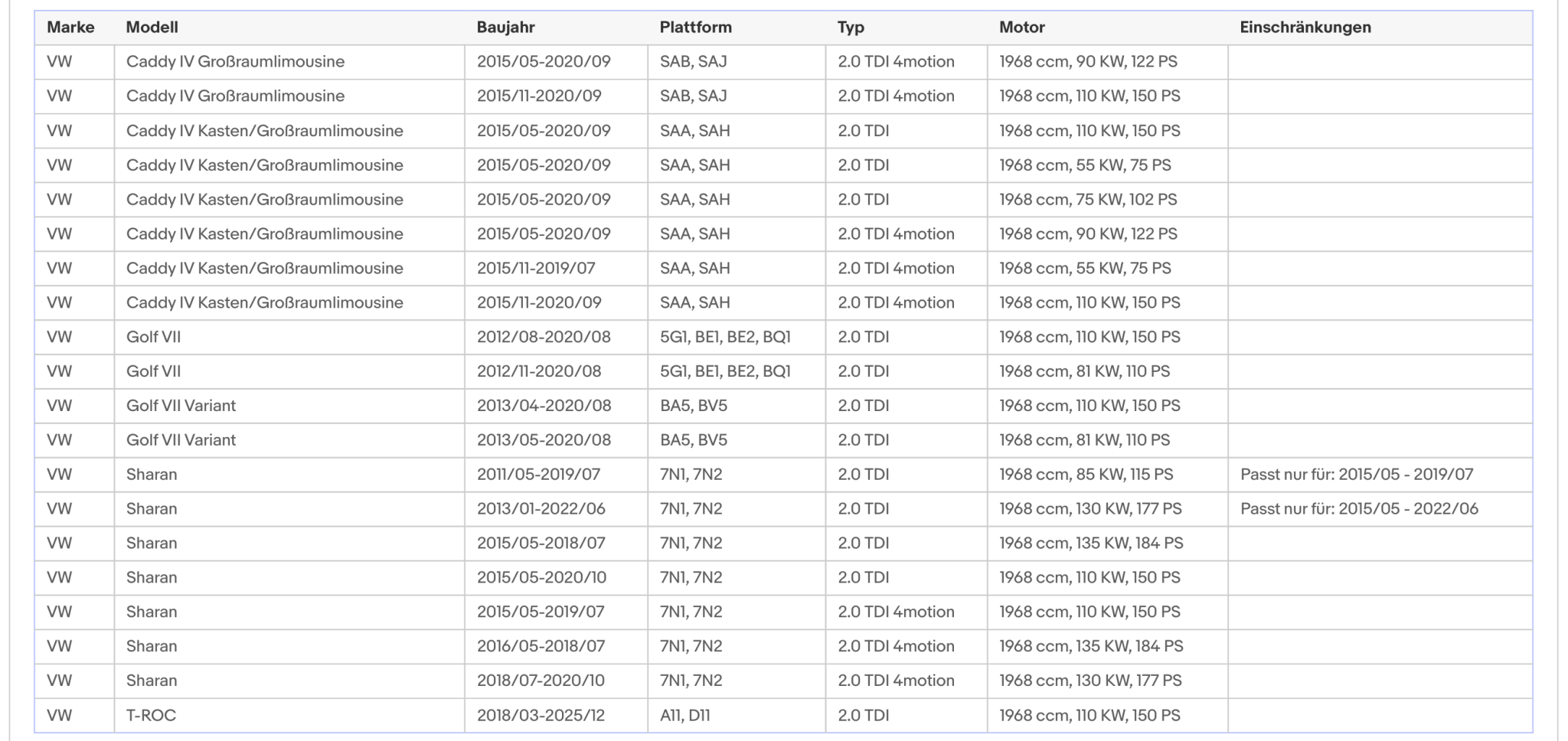The height and width of the screenshot is (741, 1568).
Task: Select the 1968 ccm, 75 KW, 102 PS cell
Action: coord(1107,199)
